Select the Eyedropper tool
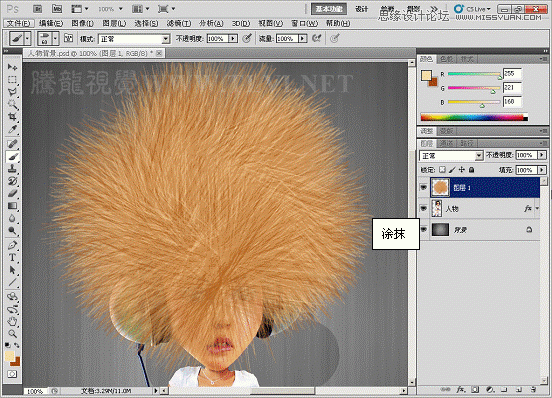The height and width of the screenshot is (398, 552). (12, 129)
